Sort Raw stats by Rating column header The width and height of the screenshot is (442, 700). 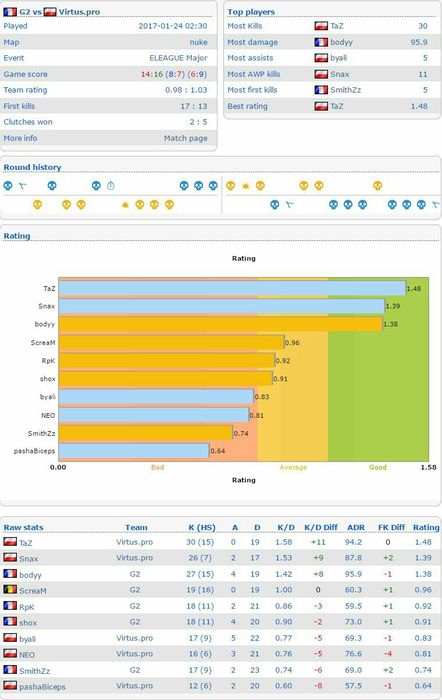[426, 527]
